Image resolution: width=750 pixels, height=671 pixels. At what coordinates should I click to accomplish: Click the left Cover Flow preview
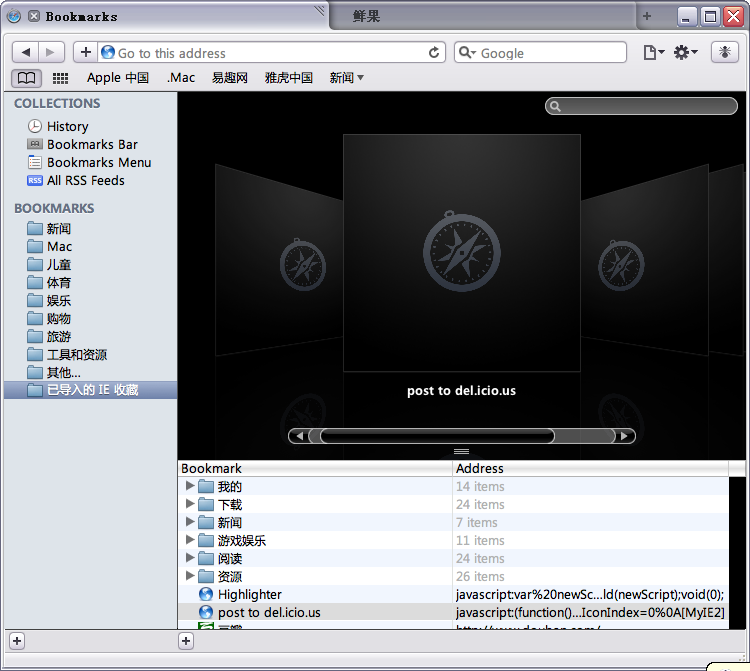tap(279, 260)
